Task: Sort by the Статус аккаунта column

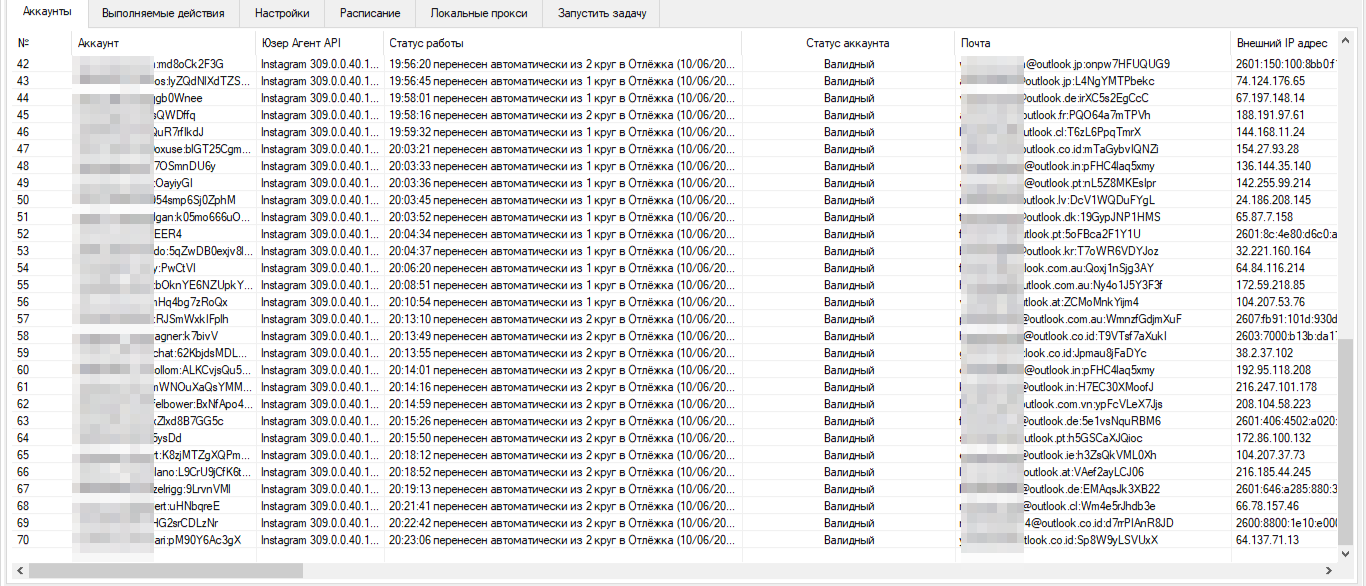Action: 847,43
